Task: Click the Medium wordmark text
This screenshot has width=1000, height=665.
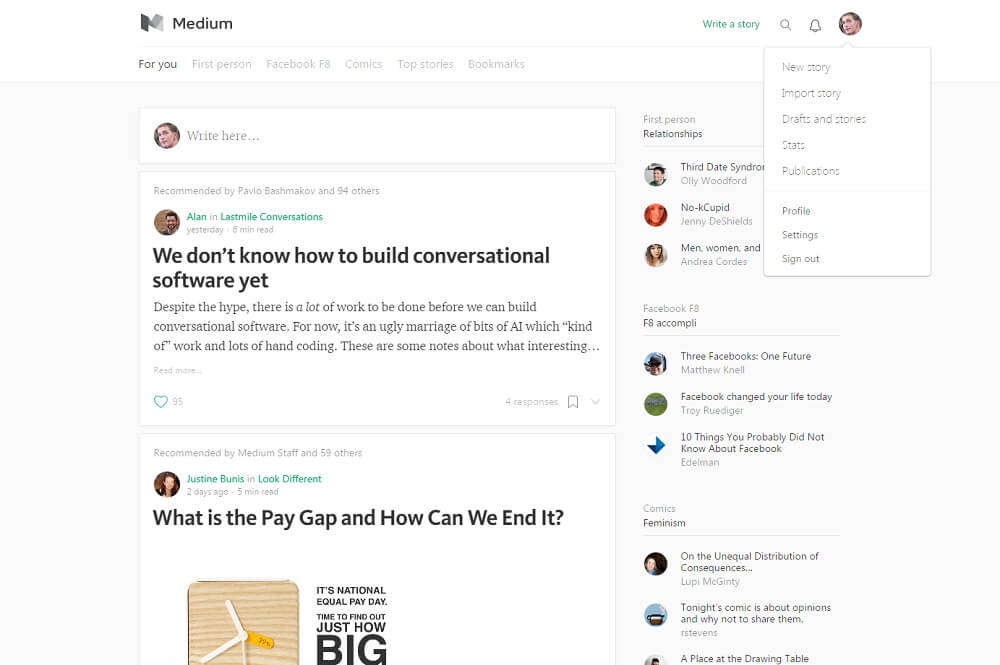Action: pyautogui.click(x=202, y=24)
